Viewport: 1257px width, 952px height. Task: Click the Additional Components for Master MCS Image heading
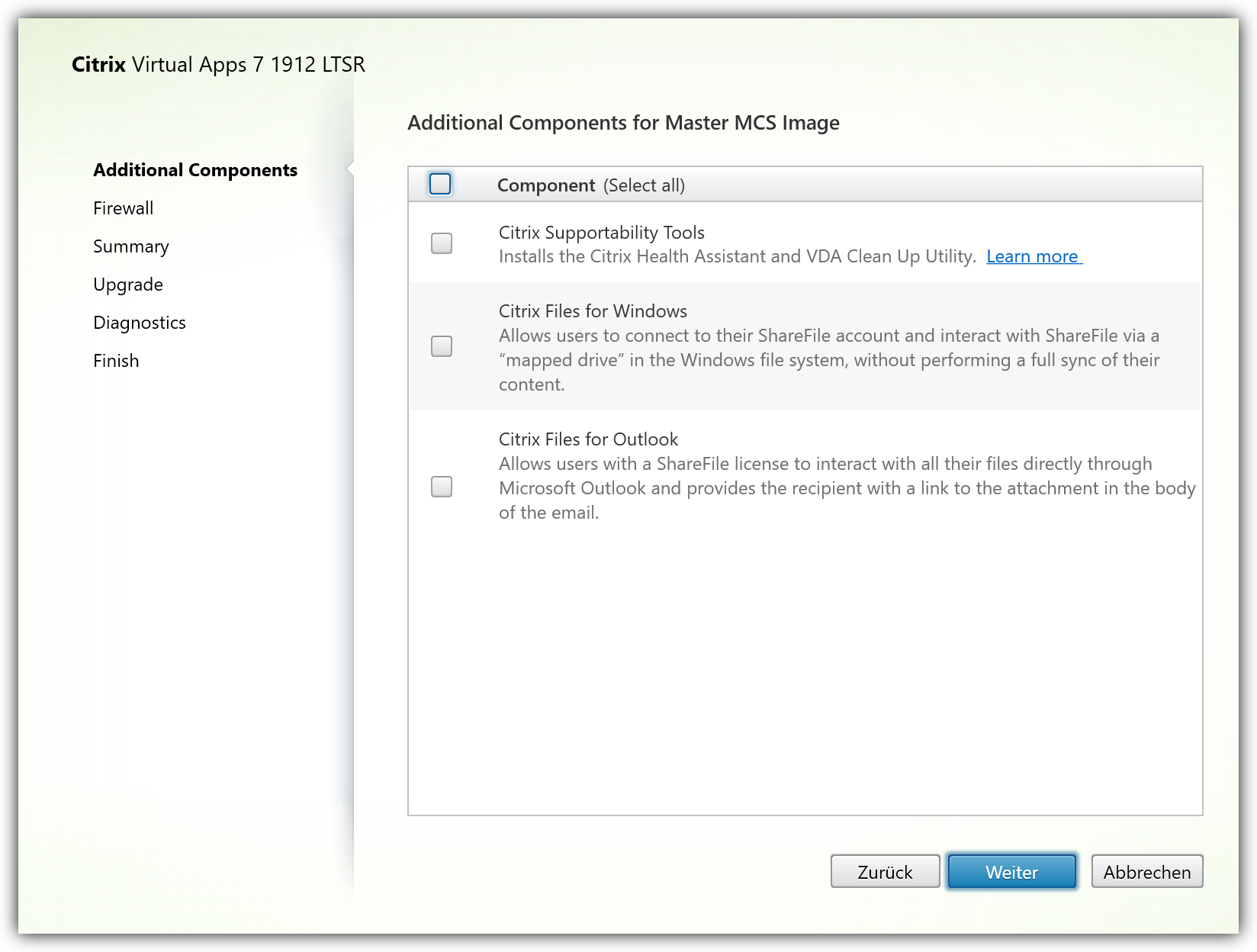tap(623, 123)
